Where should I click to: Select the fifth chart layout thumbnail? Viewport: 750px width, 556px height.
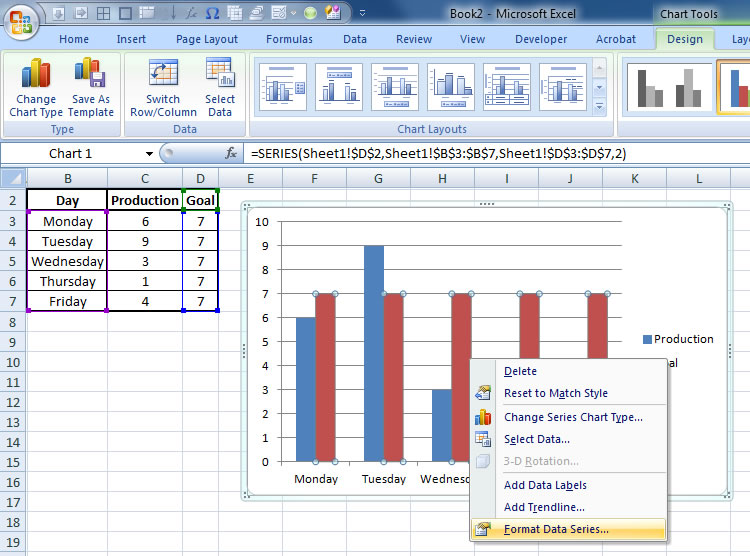(507, 87)
